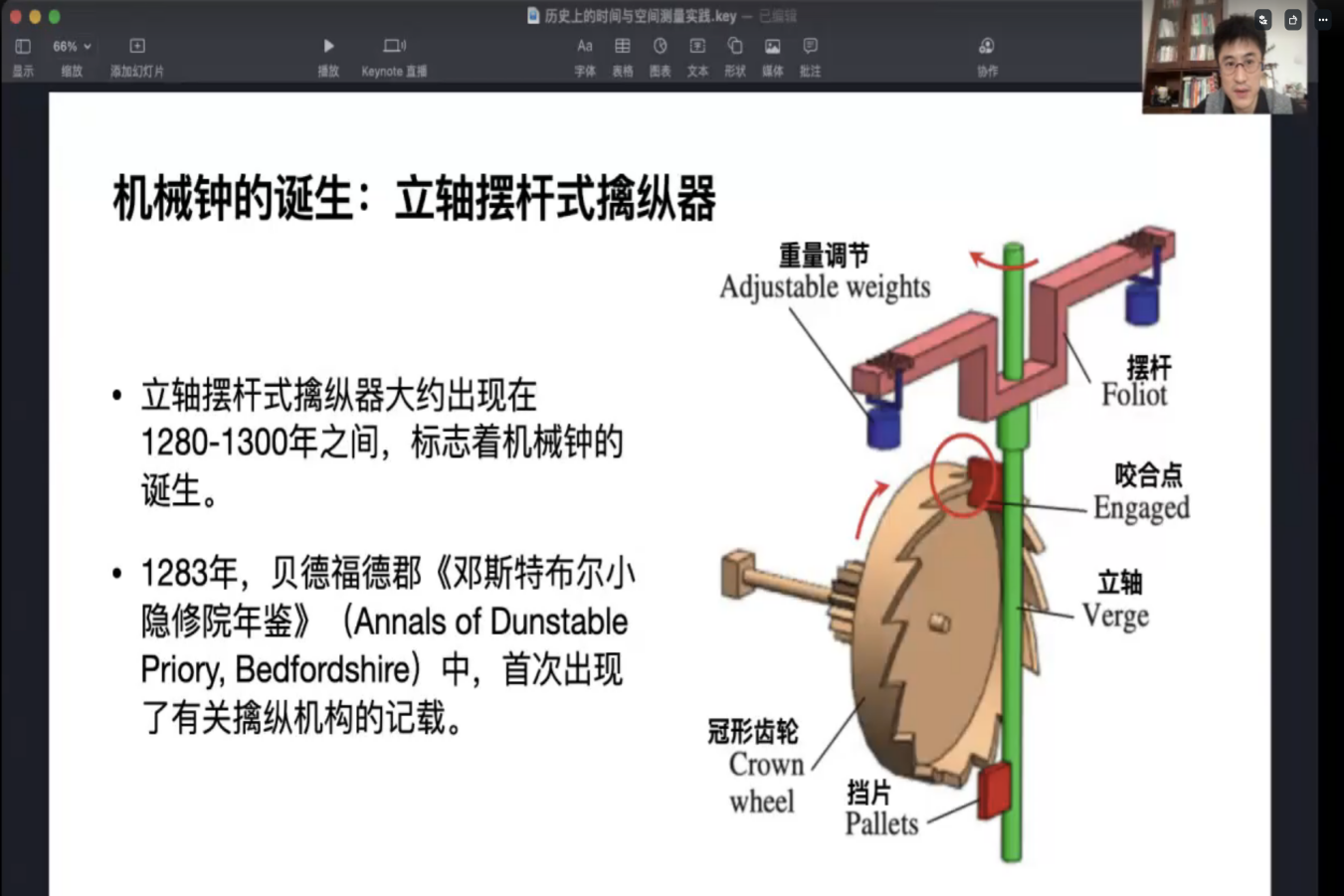This screenshot has width=1344, height=896.
Task: Click the 立轴 label above Verge
Action: (x=1119, y=582)
